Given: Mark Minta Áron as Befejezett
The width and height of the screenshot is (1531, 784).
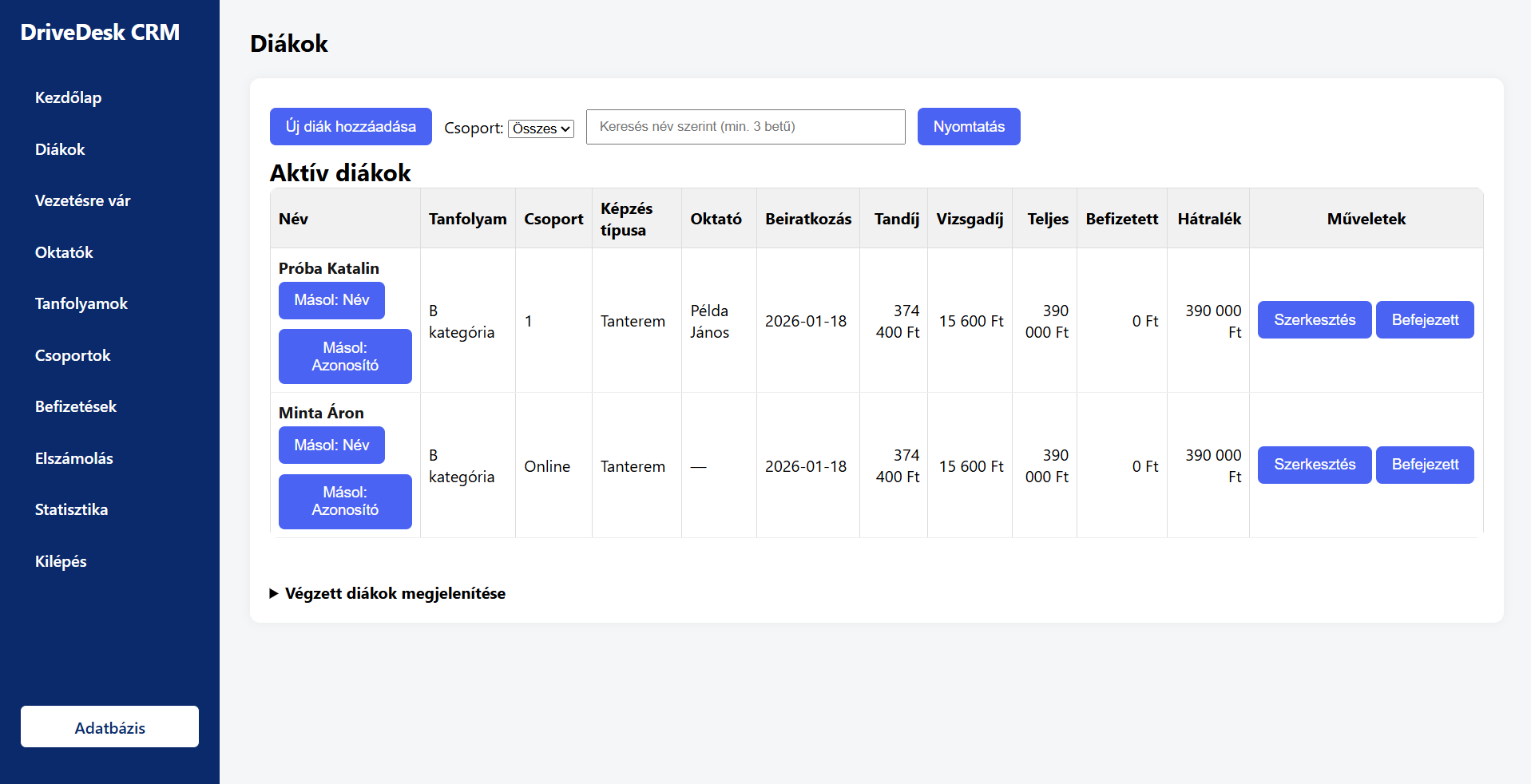Looking at the screenshot, I should pyautogui.click(x=1425, y=465).
